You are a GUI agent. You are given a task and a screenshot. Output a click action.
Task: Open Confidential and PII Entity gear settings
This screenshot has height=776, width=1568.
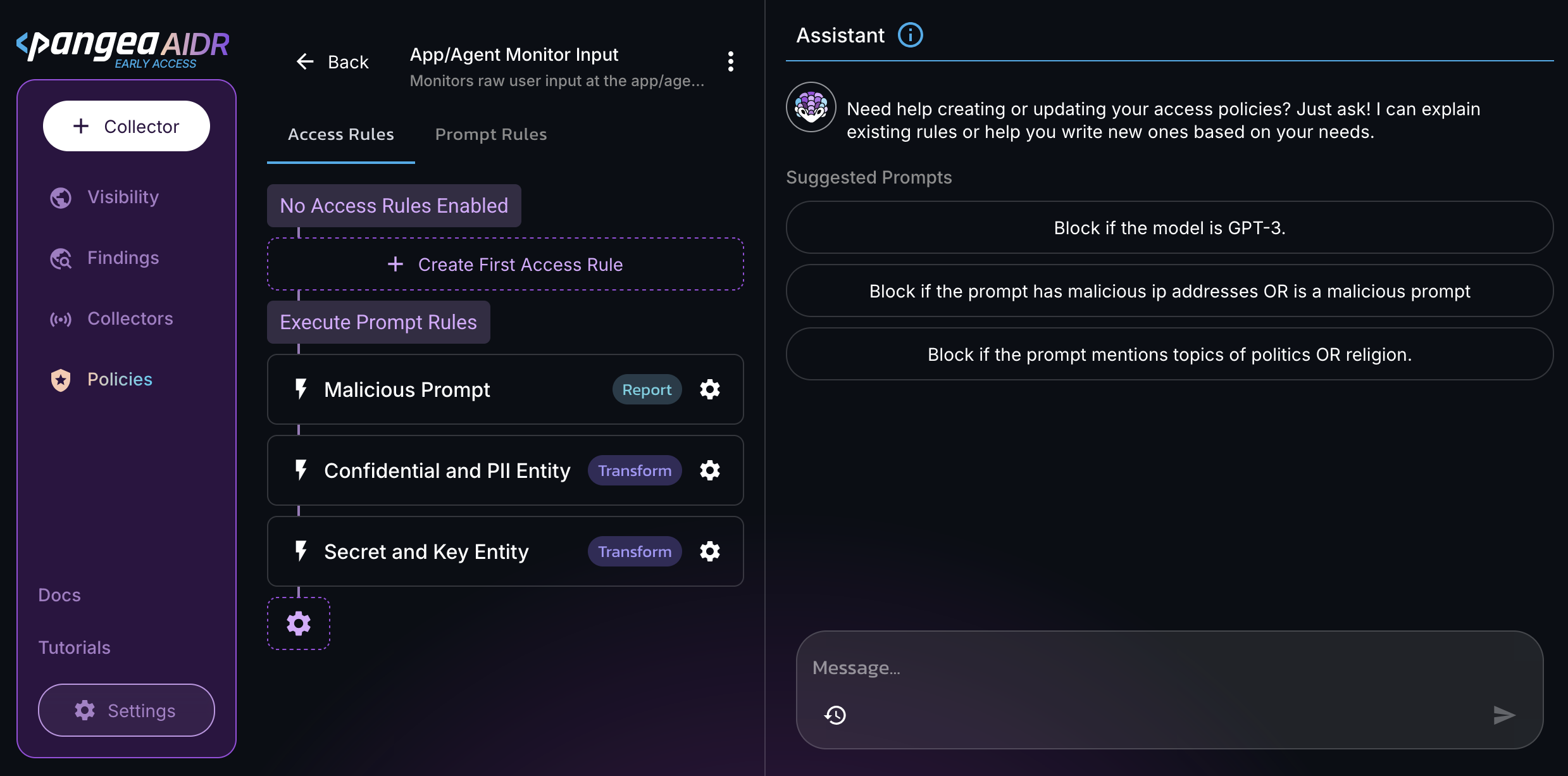click(709, 470)
